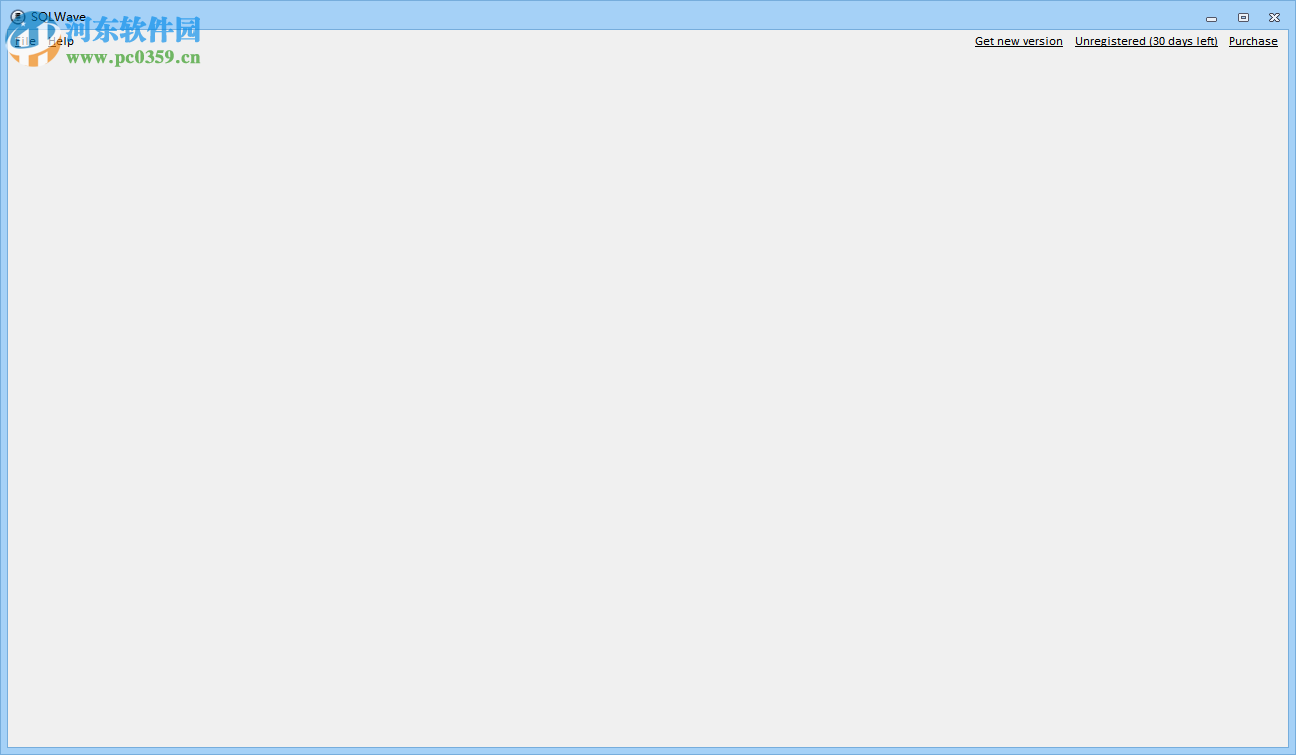Maximize the SQLWave window
This screenshot has height=755, width=1296.
pos(1243,17)
